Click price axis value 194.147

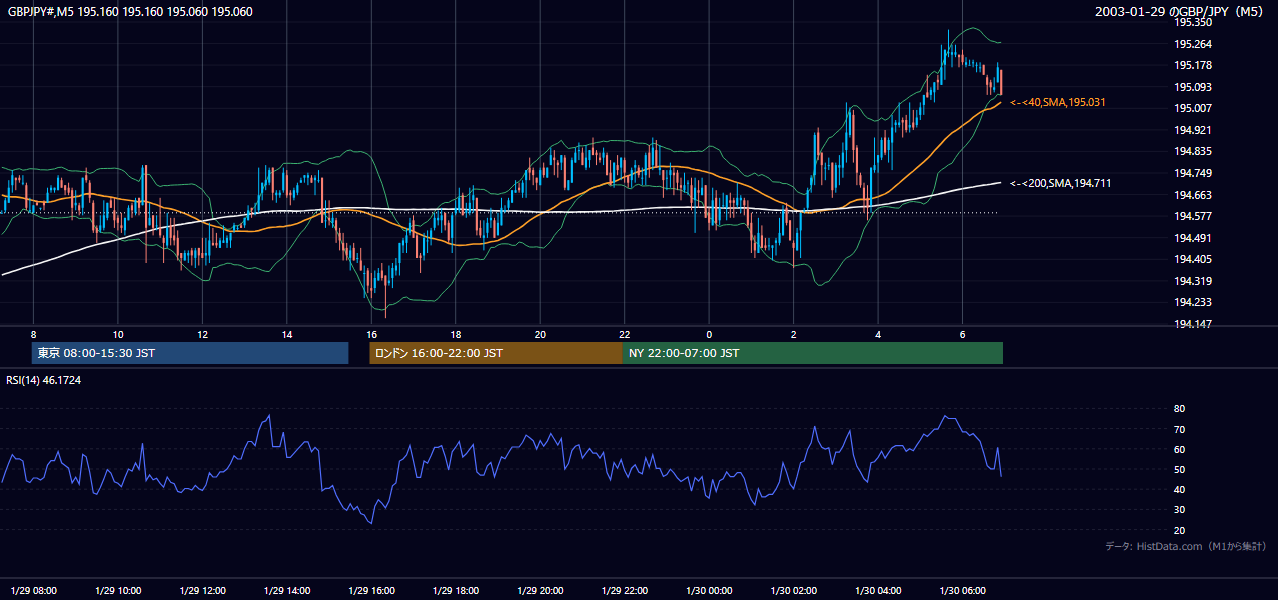click(1193, 324)
